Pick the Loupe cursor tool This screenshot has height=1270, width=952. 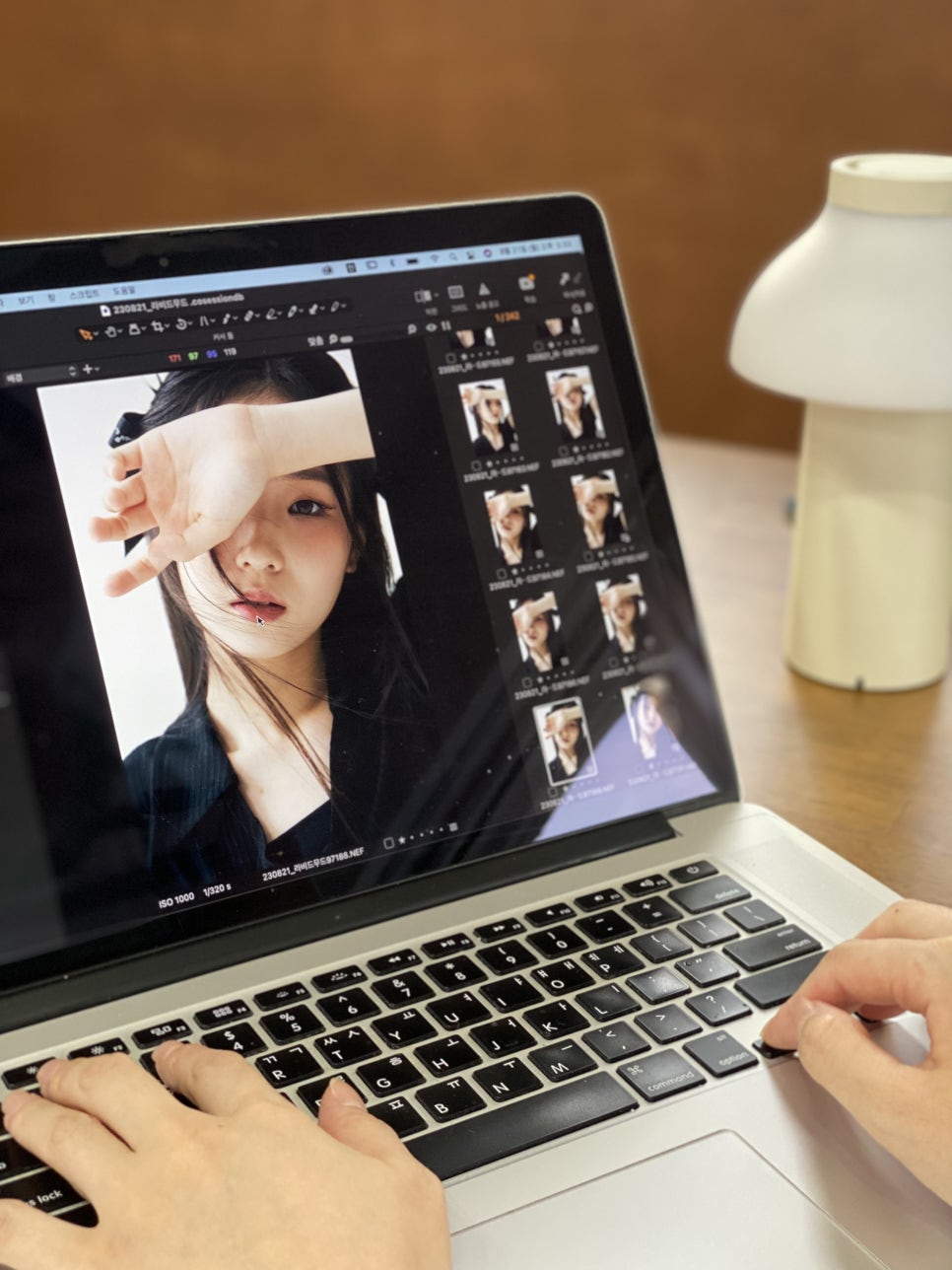coord(134,329)
